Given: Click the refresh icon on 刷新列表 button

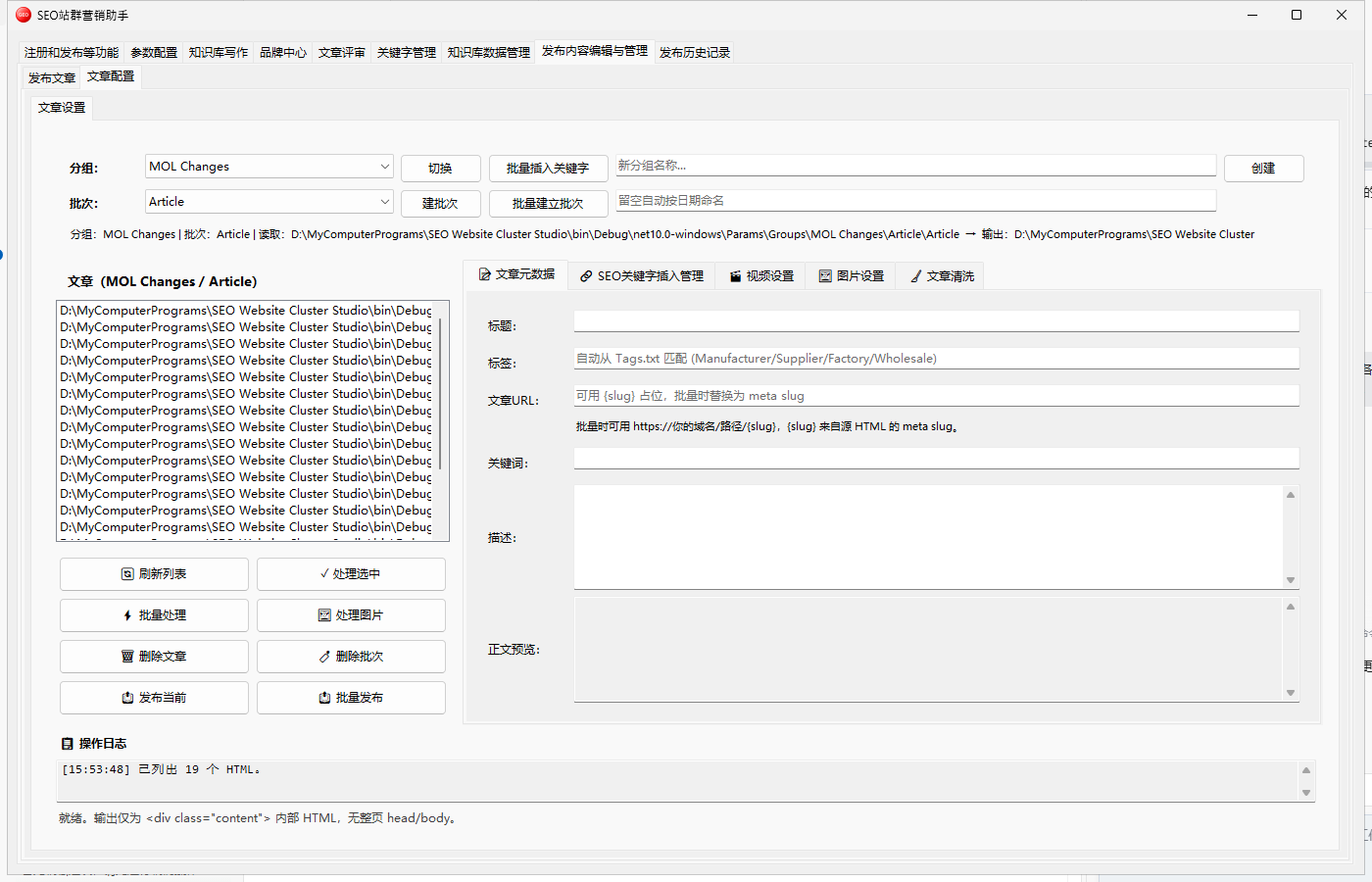Looking at the screenshot, I should [127, 574].
